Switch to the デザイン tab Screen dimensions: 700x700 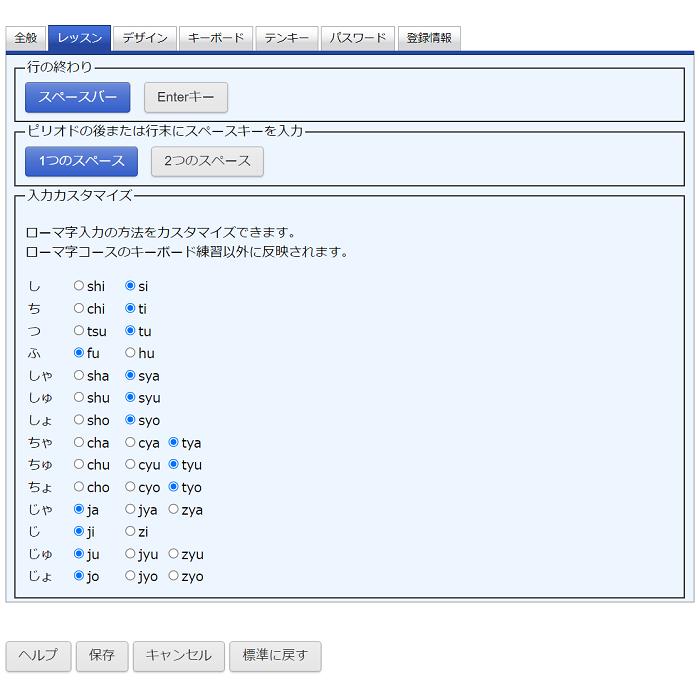(145, 38)
